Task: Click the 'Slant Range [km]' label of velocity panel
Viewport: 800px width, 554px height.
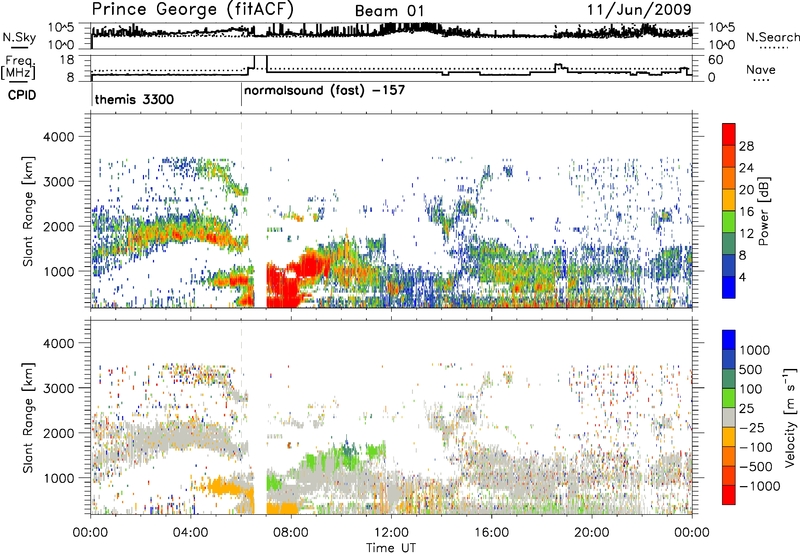Action: [x=28, y=417]
